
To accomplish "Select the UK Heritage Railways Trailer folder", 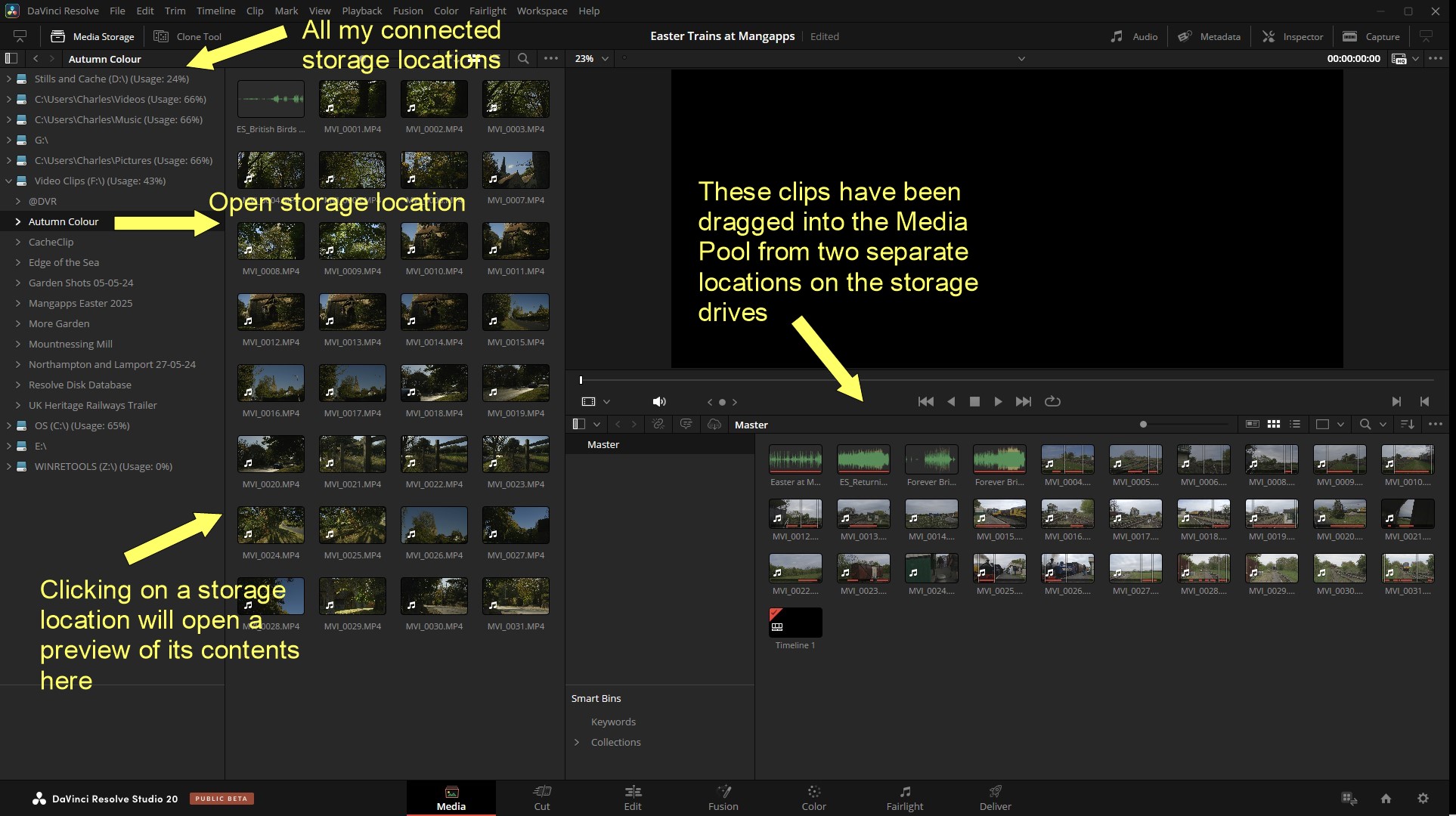I will click(93, 405).
